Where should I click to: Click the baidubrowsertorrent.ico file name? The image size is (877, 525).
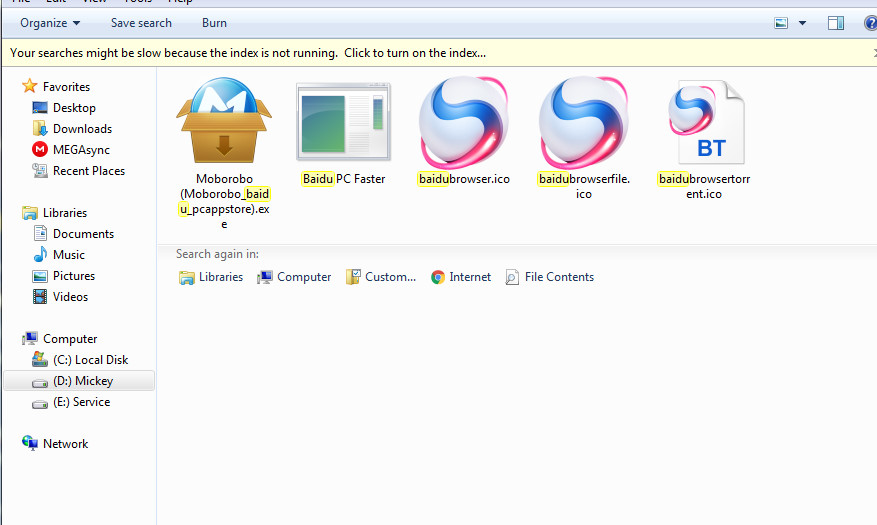[704, 186]
